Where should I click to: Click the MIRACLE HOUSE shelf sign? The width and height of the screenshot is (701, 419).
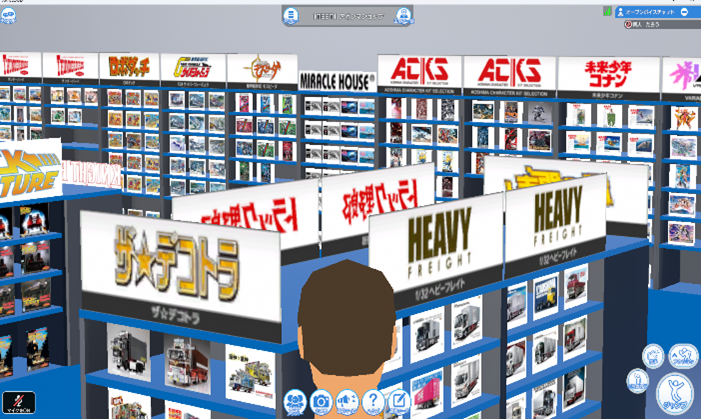tap(337, 81)
